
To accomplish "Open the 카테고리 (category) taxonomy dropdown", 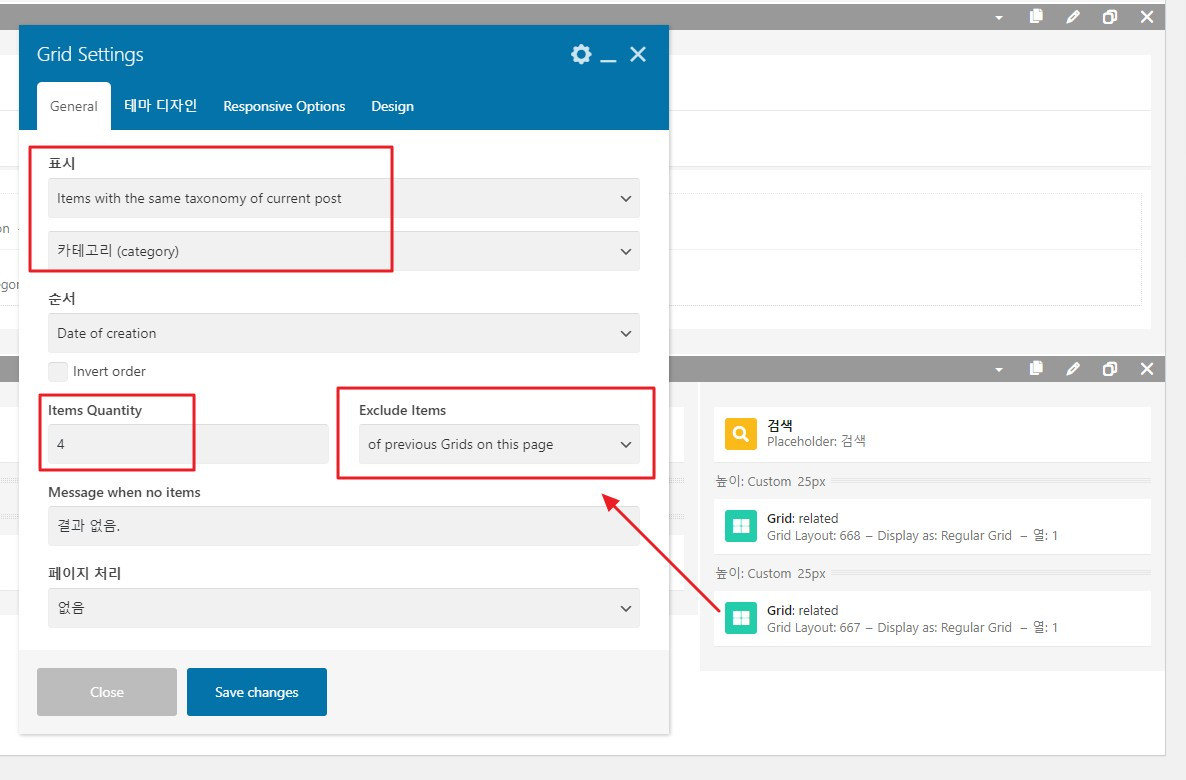I will 343,251.
